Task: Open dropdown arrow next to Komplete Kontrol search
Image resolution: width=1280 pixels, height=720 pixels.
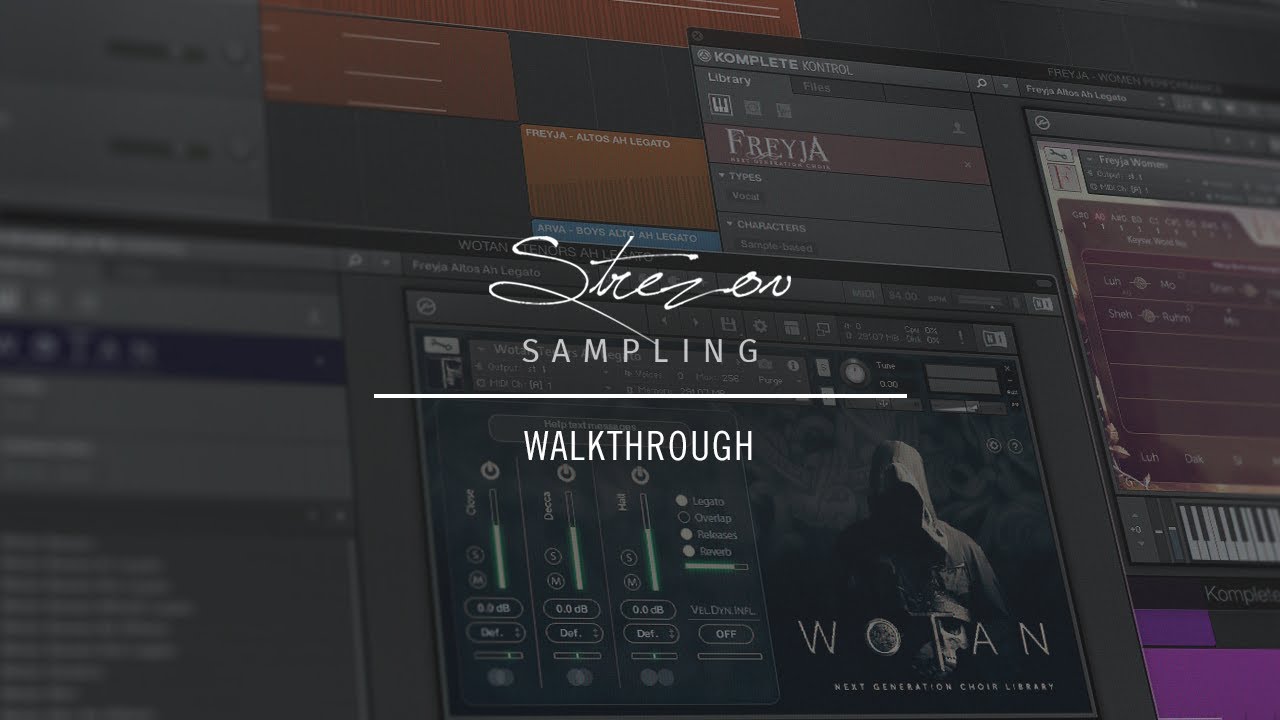Action: tap(1005, 85)
